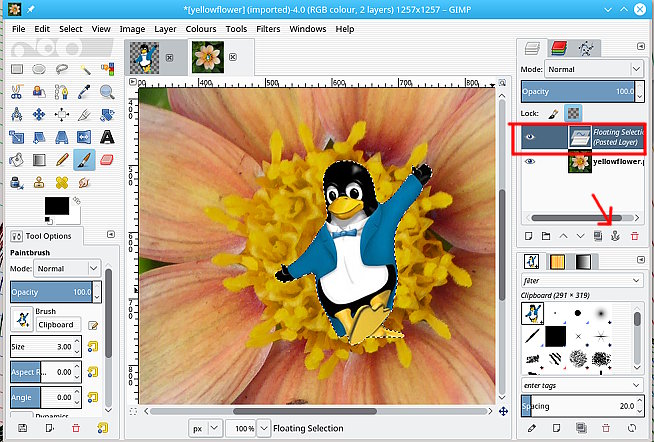Image resolution: width=654 pixels, height=442 pixels.
Task: Select the Crop tool
Action: pos(85,114)
